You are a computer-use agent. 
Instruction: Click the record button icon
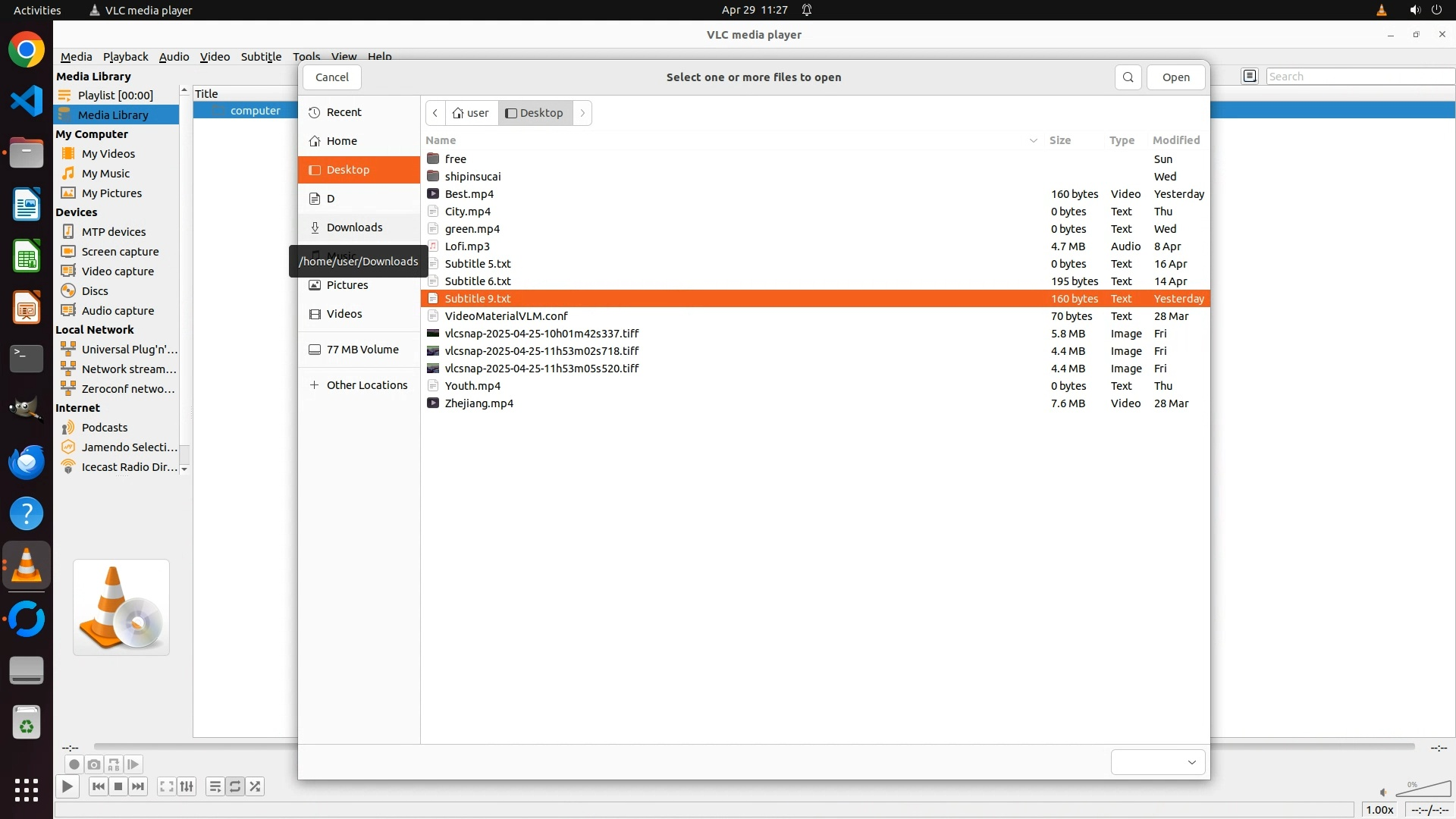click(x=74, y=764)
